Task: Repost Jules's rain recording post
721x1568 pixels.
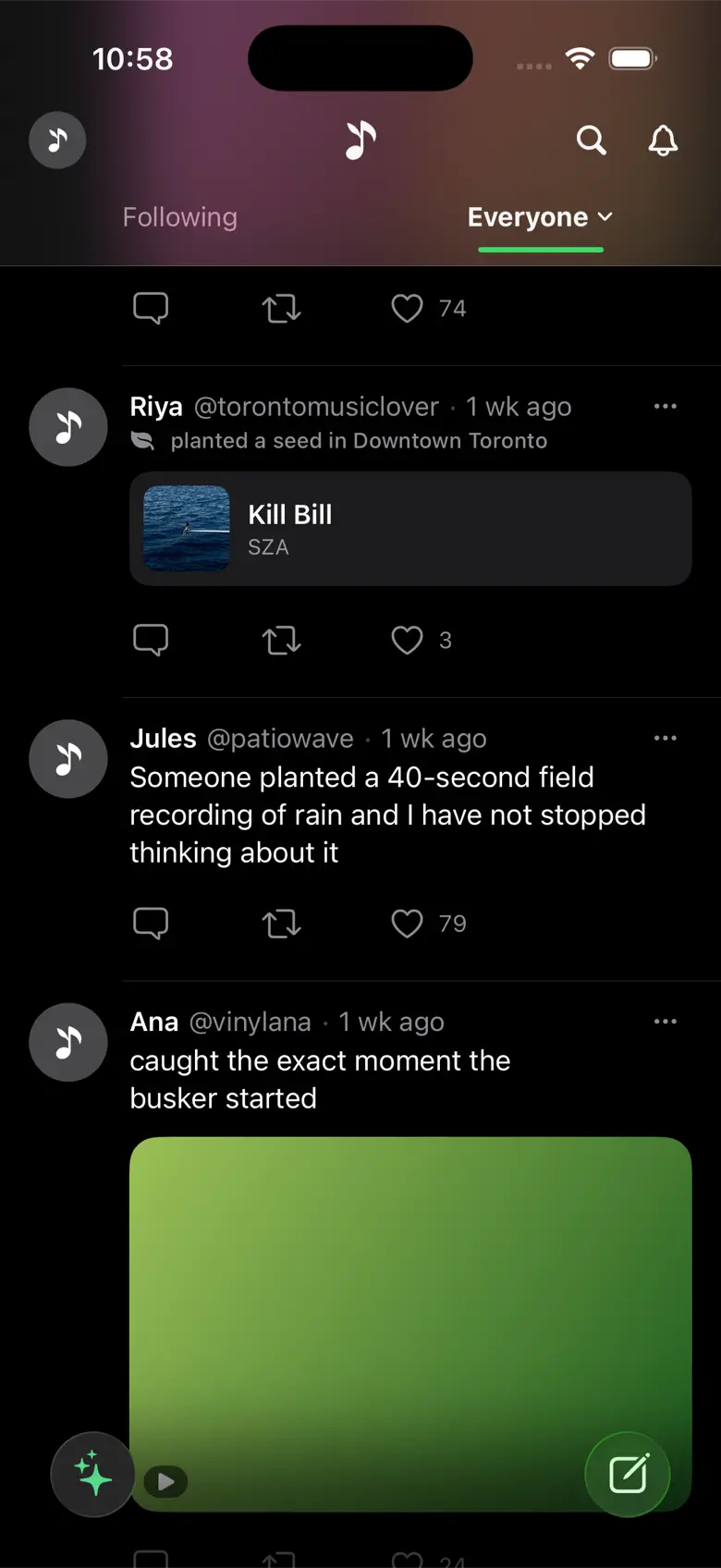Action: [x=281, y=924]
